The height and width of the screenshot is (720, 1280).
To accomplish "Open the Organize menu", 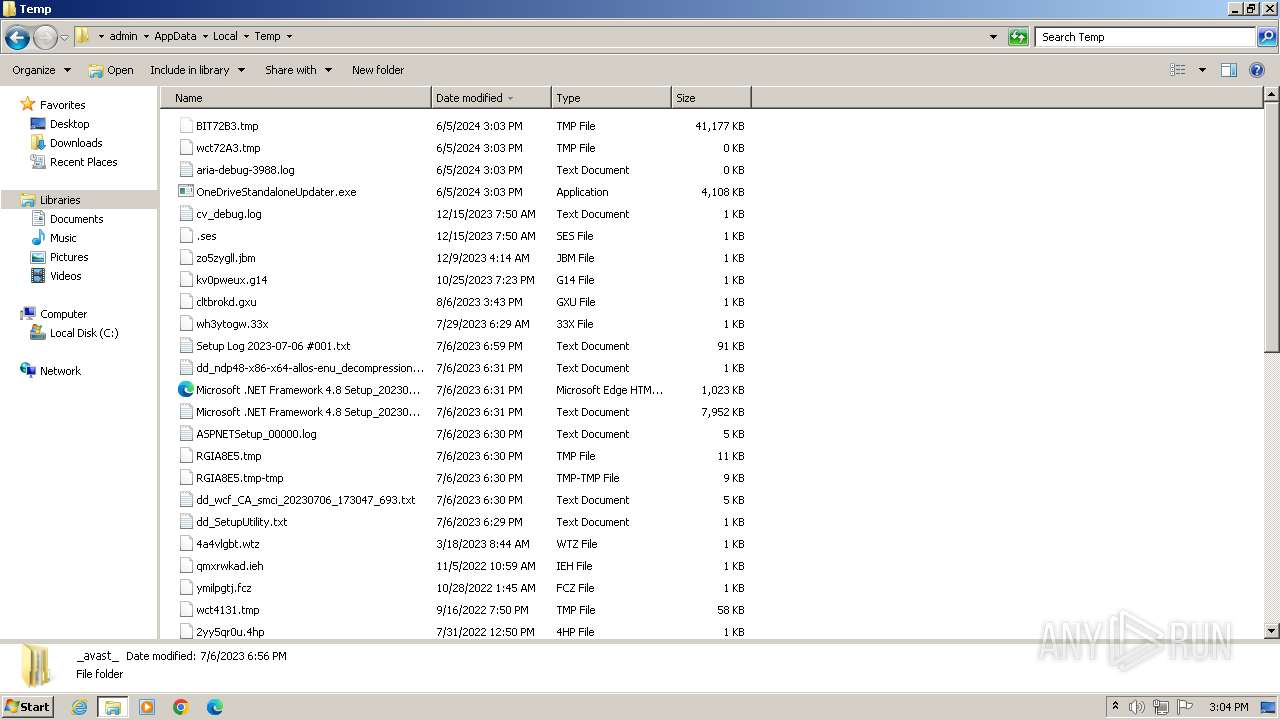I will pos(41,70).
